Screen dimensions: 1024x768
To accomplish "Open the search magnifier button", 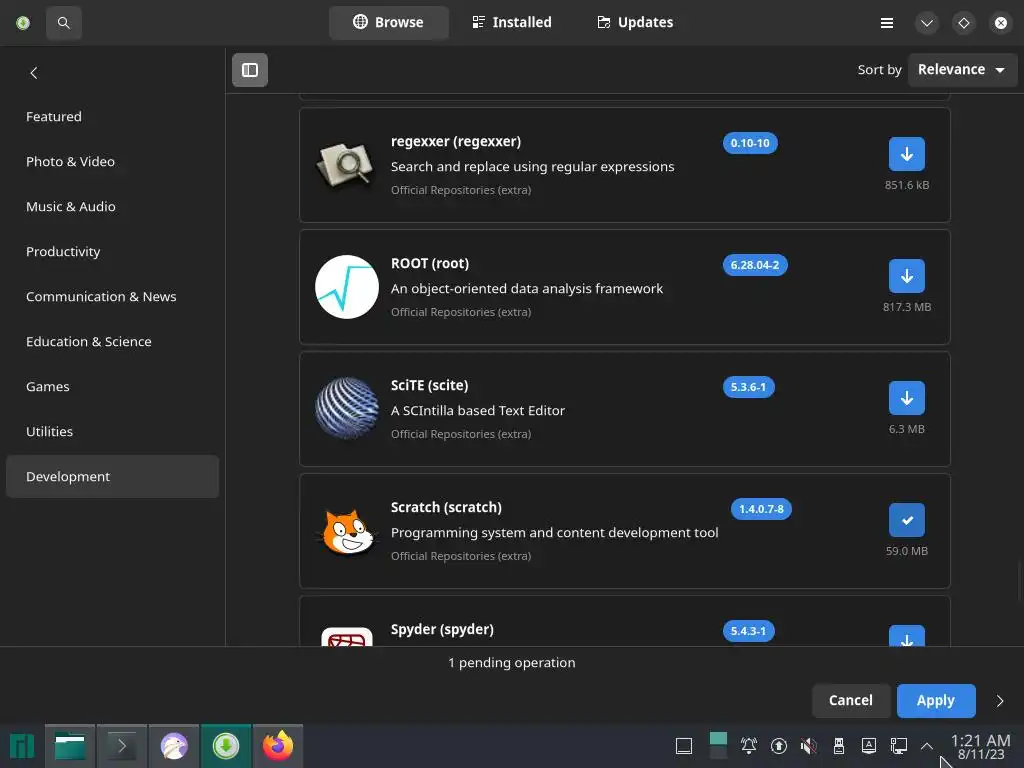I will click(63, 23).
